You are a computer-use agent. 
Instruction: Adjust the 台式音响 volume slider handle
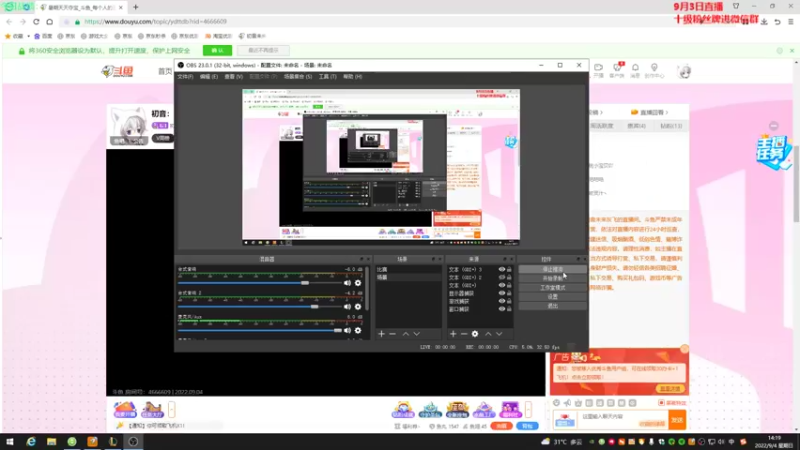(x=305, y=283)
